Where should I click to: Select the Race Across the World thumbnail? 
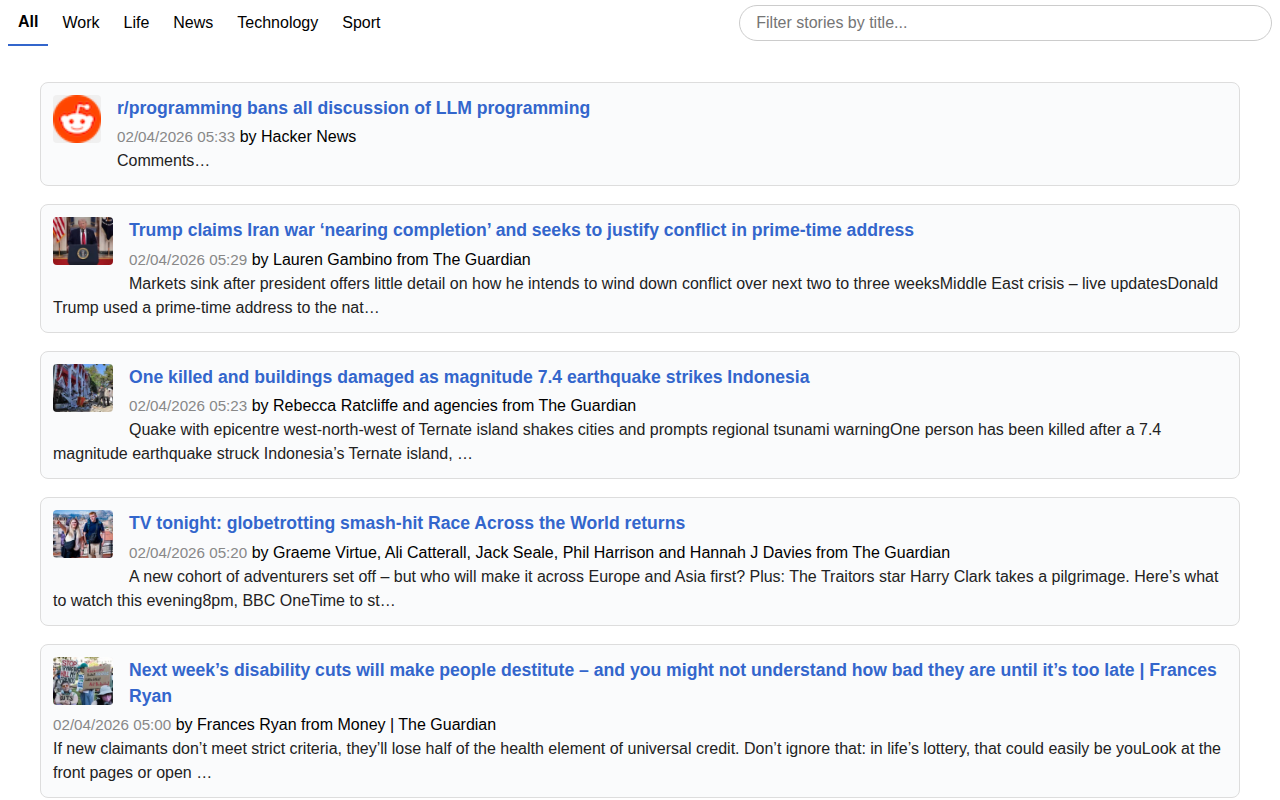[83, 534]
